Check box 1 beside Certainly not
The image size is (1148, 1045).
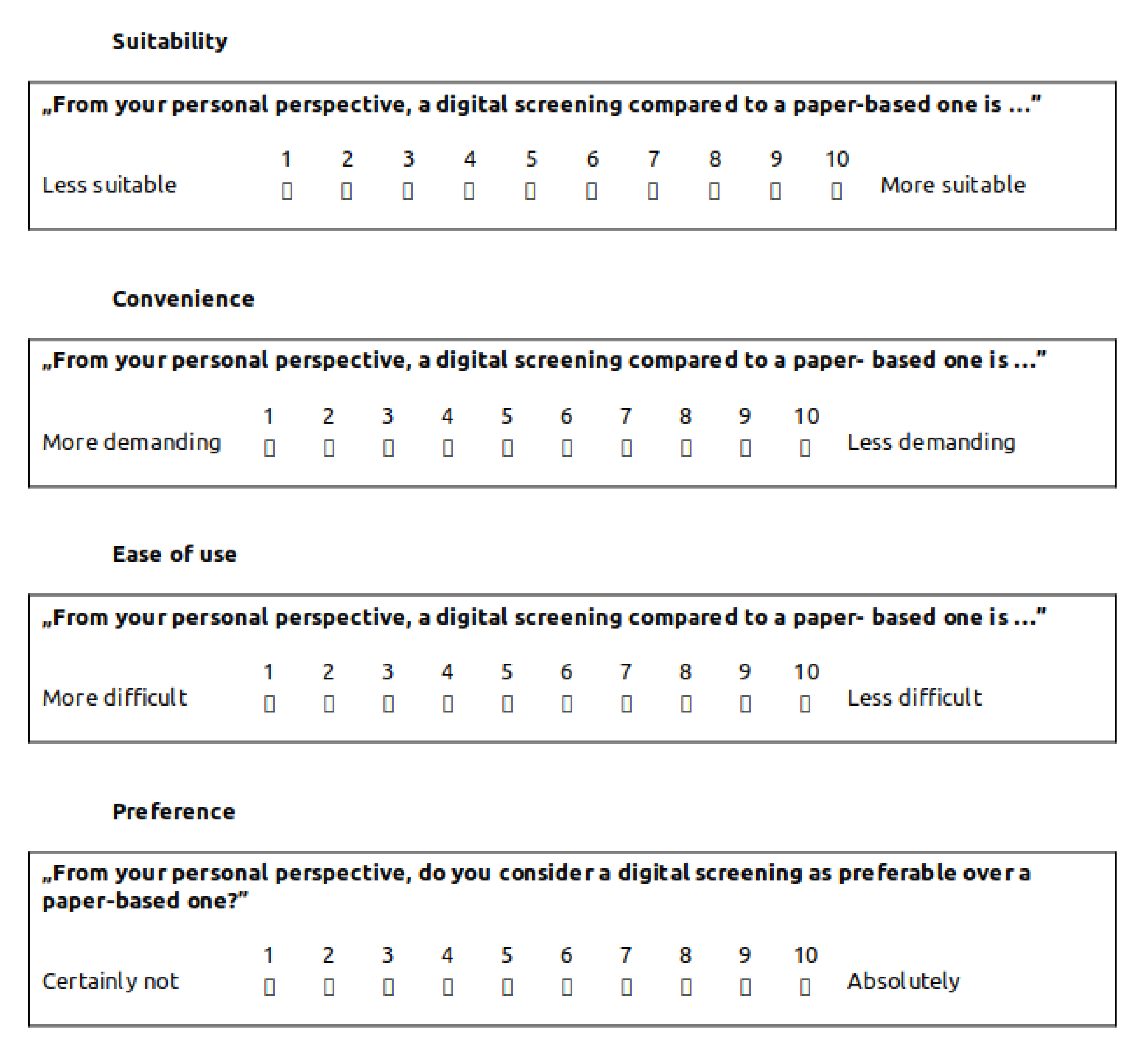(x=270, y=987)
